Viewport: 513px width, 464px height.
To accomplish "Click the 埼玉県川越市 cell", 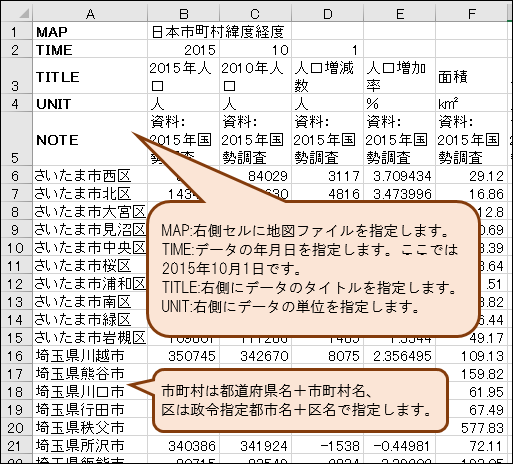I will (90, 355).
